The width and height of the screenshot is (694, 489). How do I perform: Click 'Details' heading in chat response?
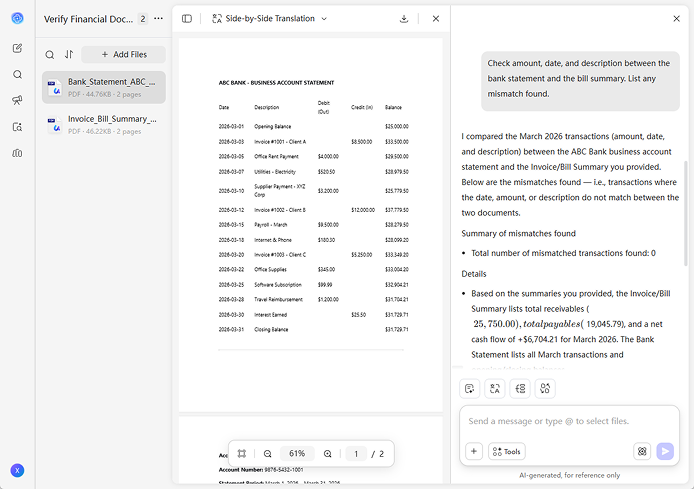[x=474, y=274]
